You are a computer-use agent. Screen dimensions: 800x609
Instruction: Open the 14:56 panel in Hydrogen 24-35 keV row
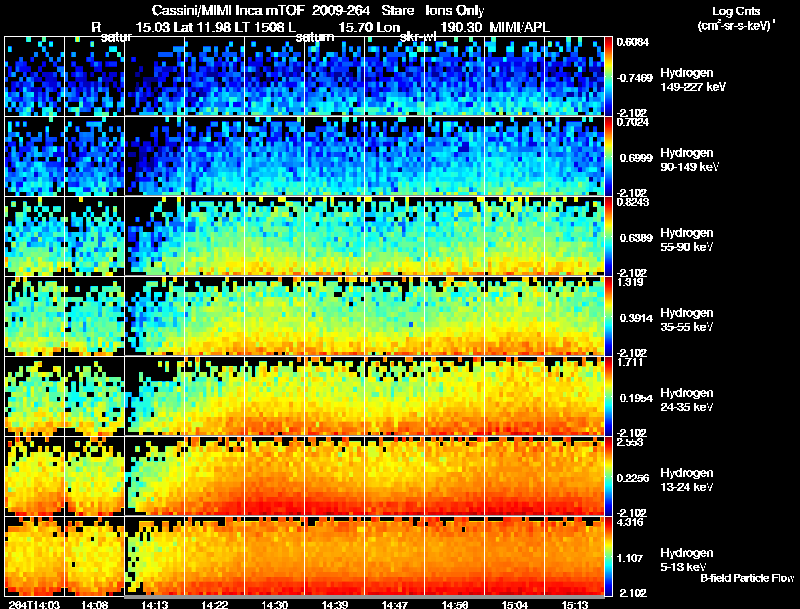[x=455, y=396]
